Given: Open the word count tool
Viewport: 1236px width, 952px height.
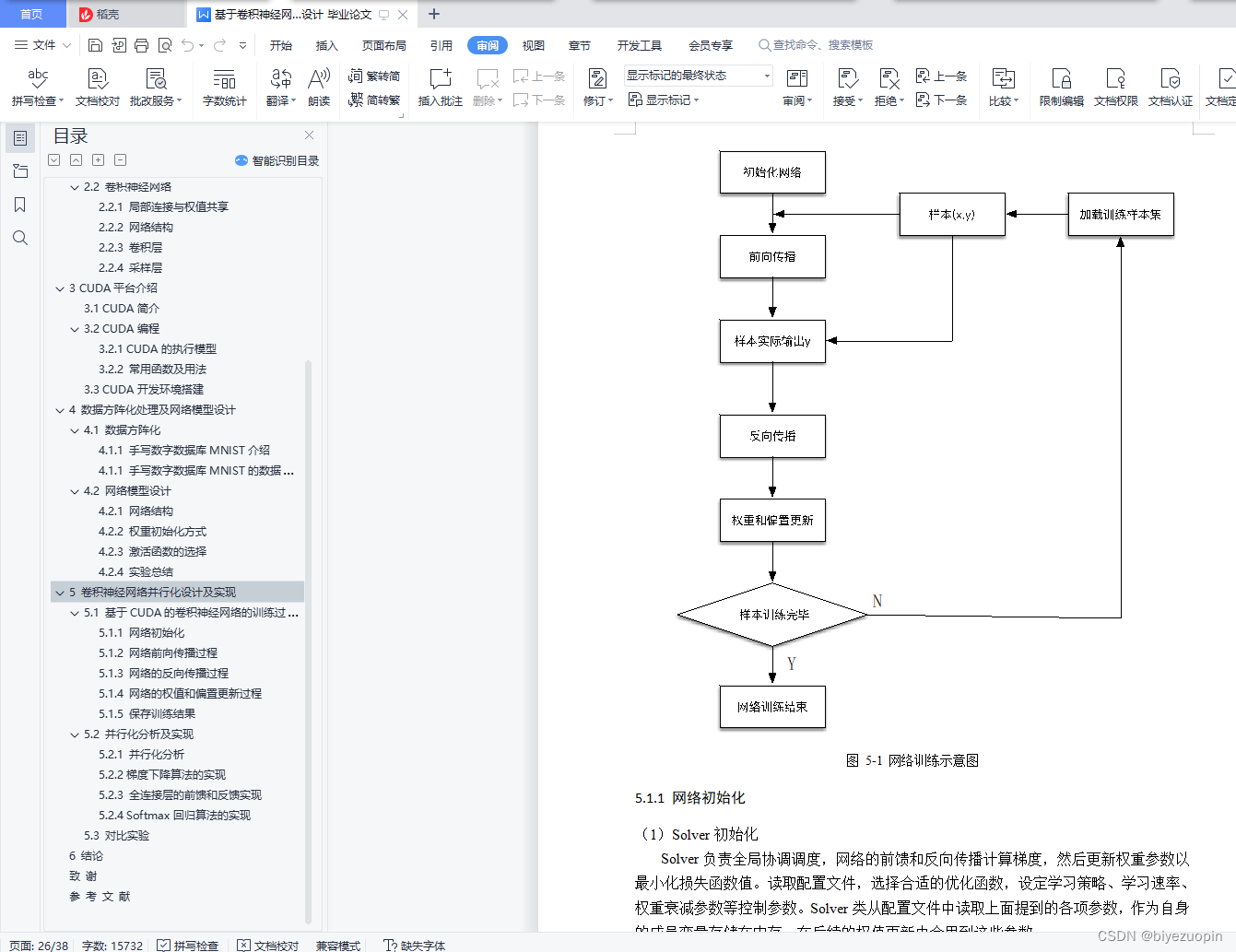Looking at the screenshot, I should 224,88.
